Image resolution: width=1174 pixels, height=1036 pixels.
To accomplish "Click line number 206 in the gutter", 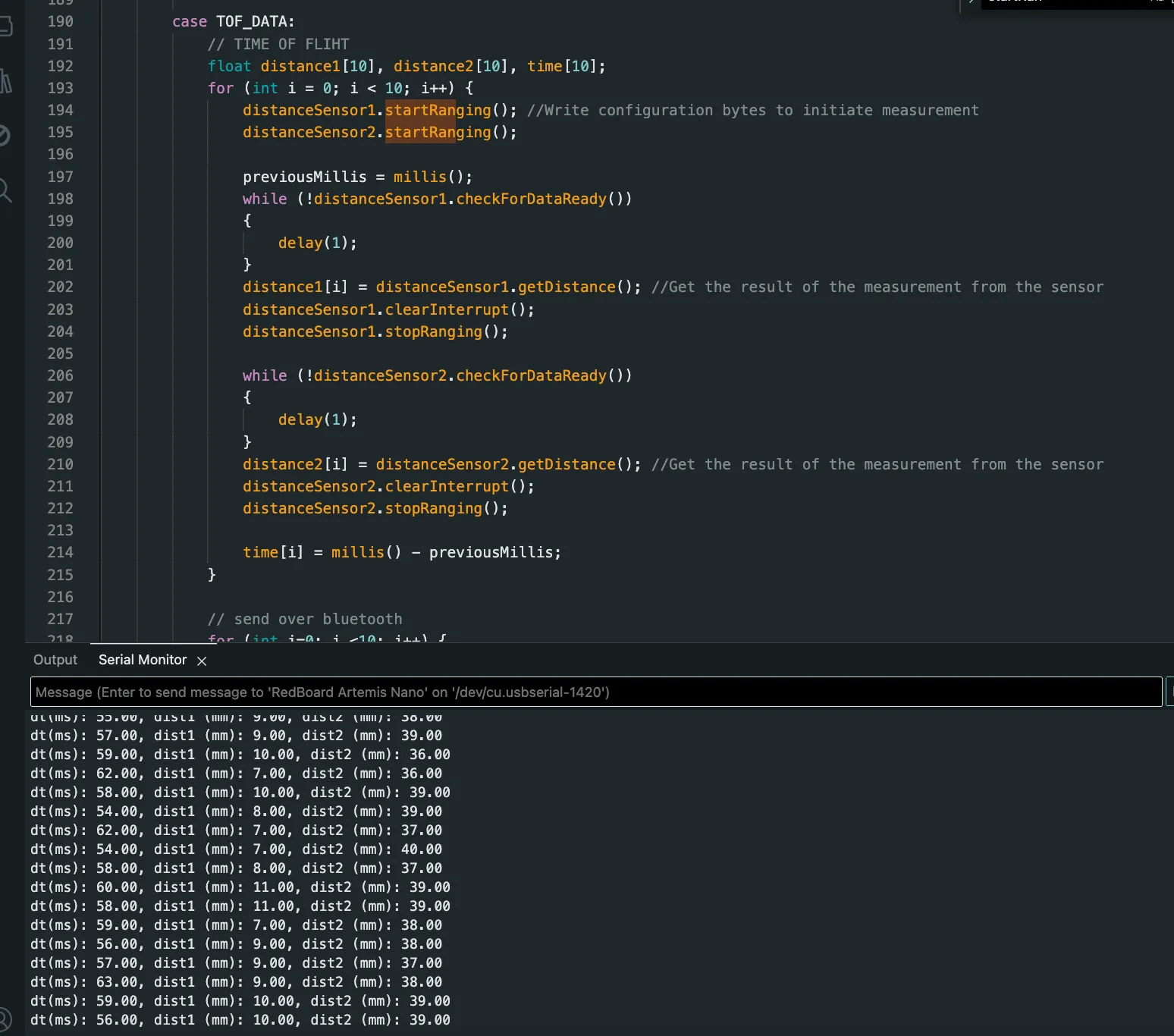I will 60,375.
